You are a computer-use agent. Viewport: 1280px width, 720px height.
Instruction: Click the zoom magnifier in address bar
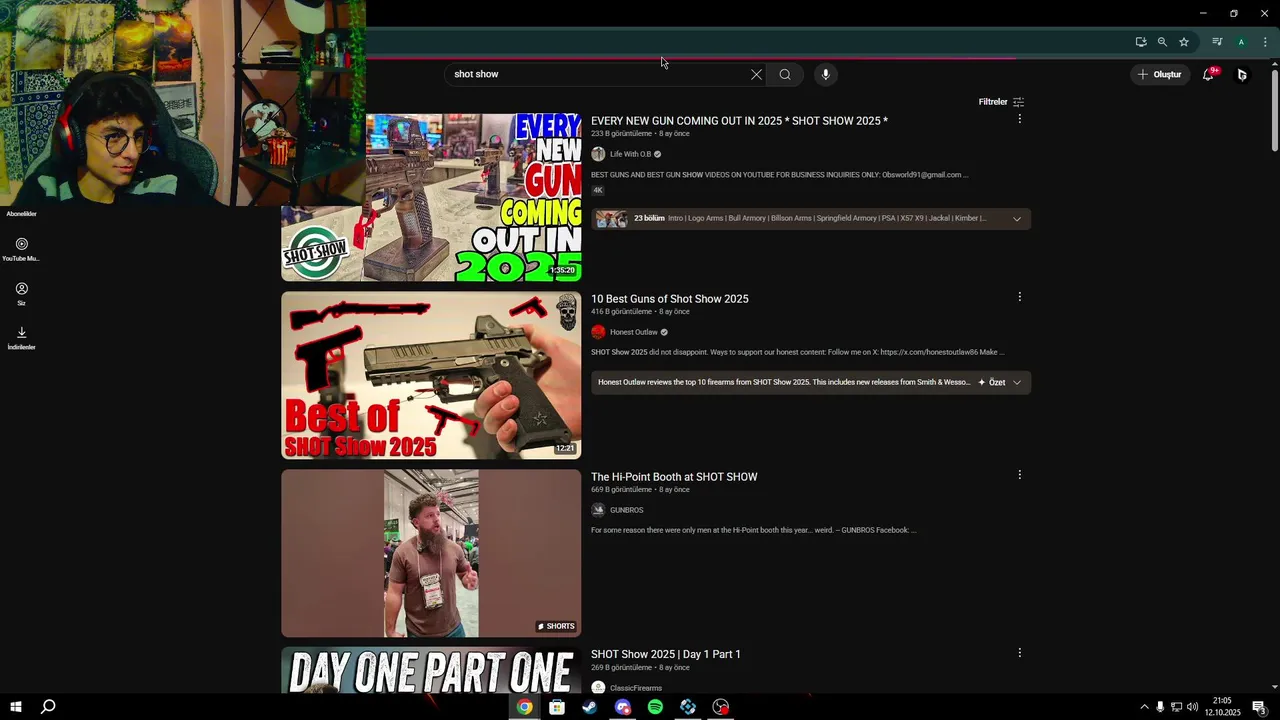coord(1162,42)
